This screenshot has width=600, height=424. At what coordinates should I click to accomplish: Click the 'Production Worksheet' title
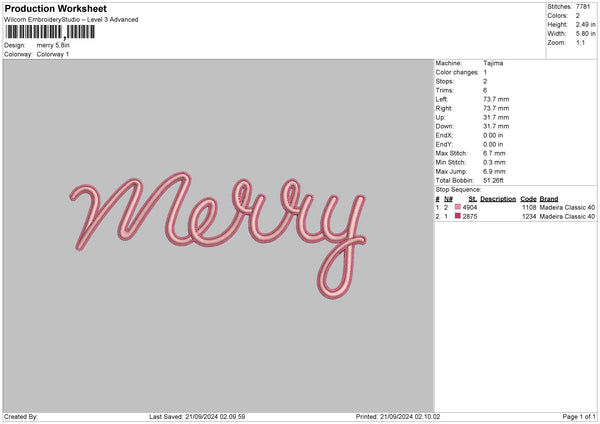55,8
